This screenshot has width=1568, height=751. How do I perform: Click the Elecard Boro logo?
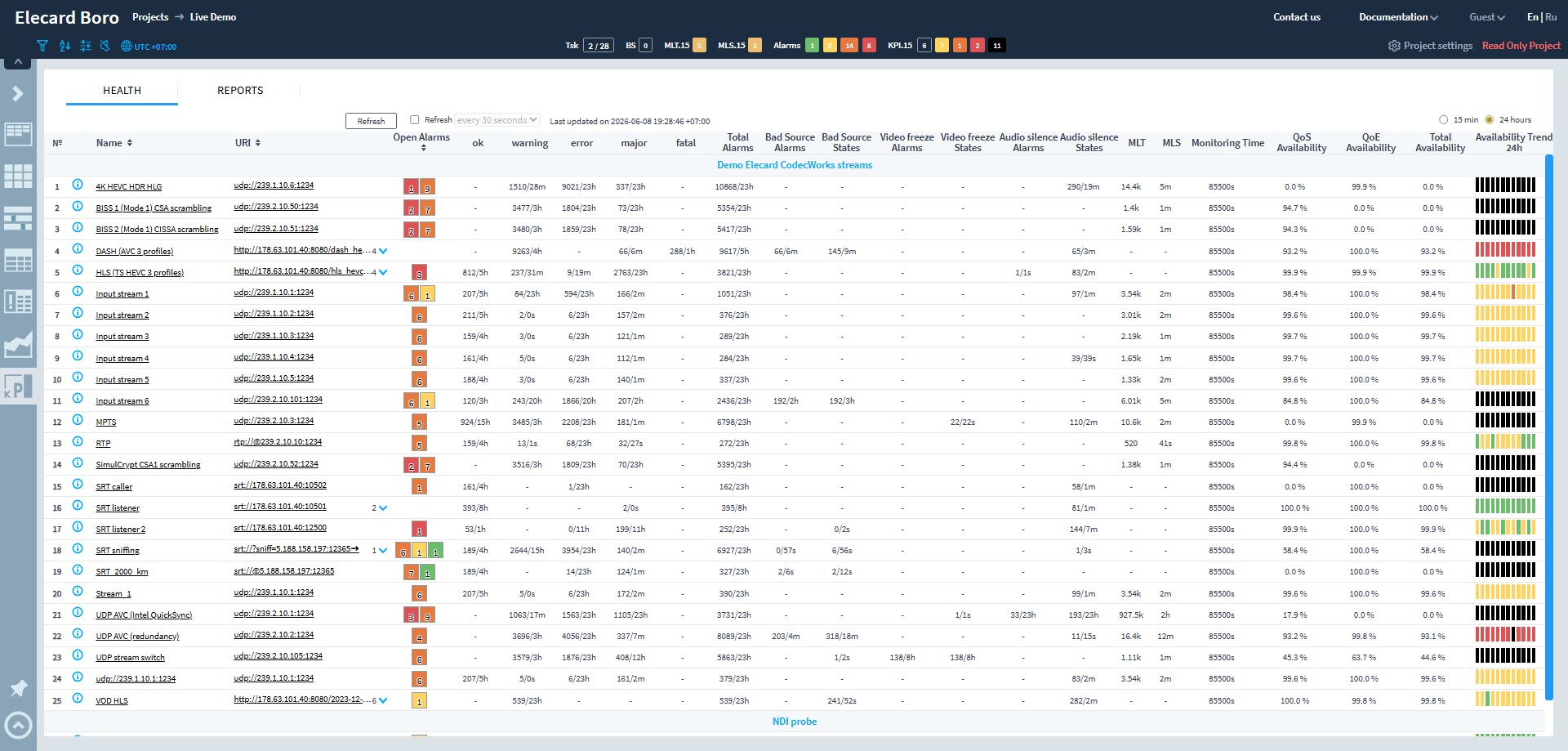point(67,17)
